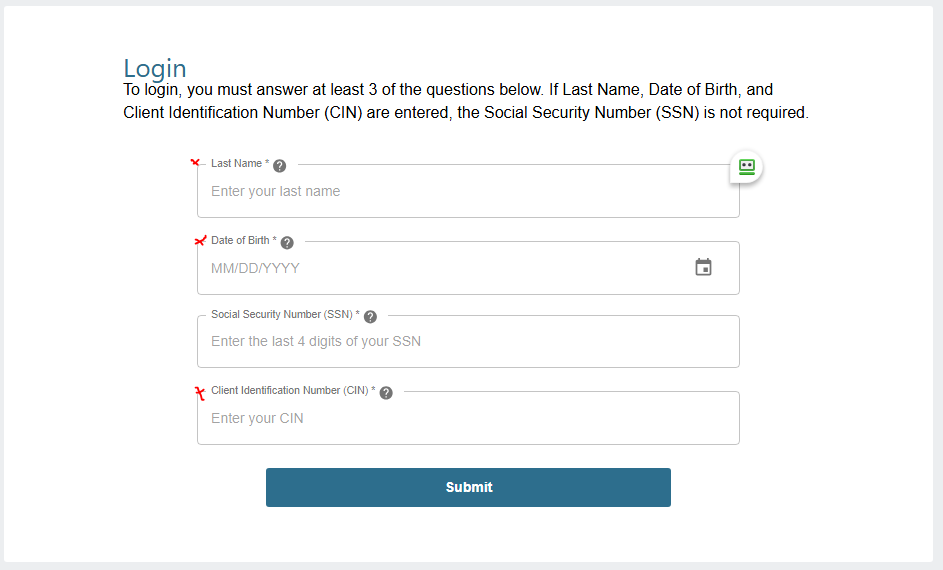Click the red mark beside Client Identification Number
Image resolution: width=943 pixels, height=570 pixels.
(200, 393)
